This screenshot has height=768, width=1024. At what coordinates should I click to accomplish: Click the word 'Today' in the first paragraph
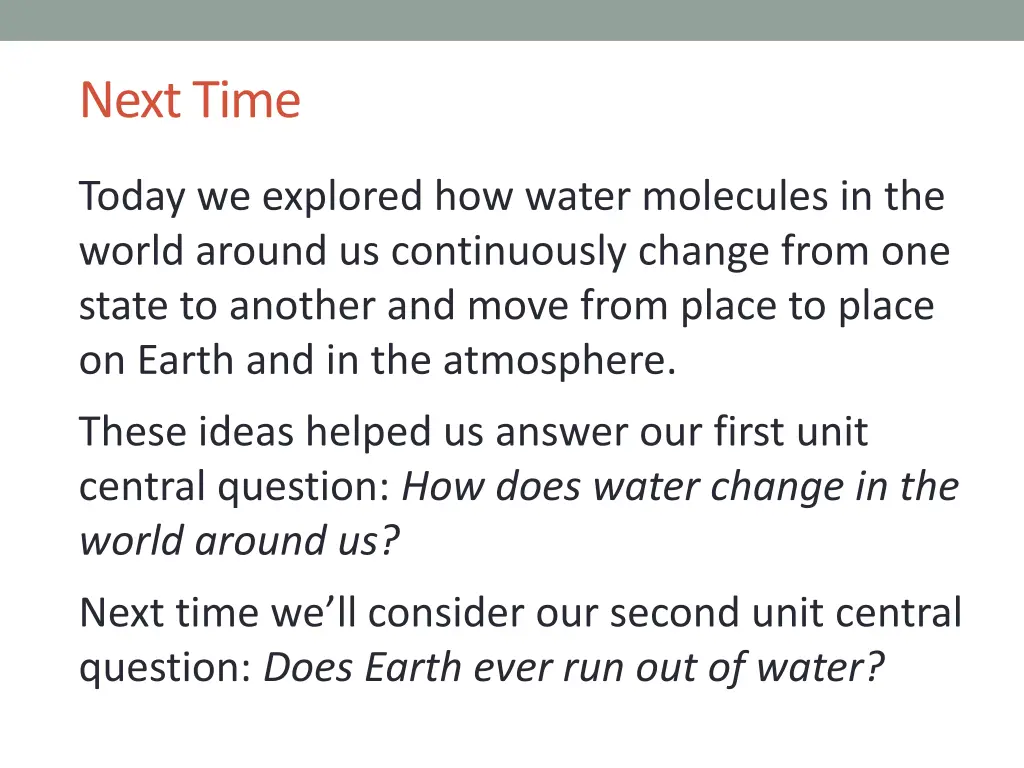click(x=132, y=197)
